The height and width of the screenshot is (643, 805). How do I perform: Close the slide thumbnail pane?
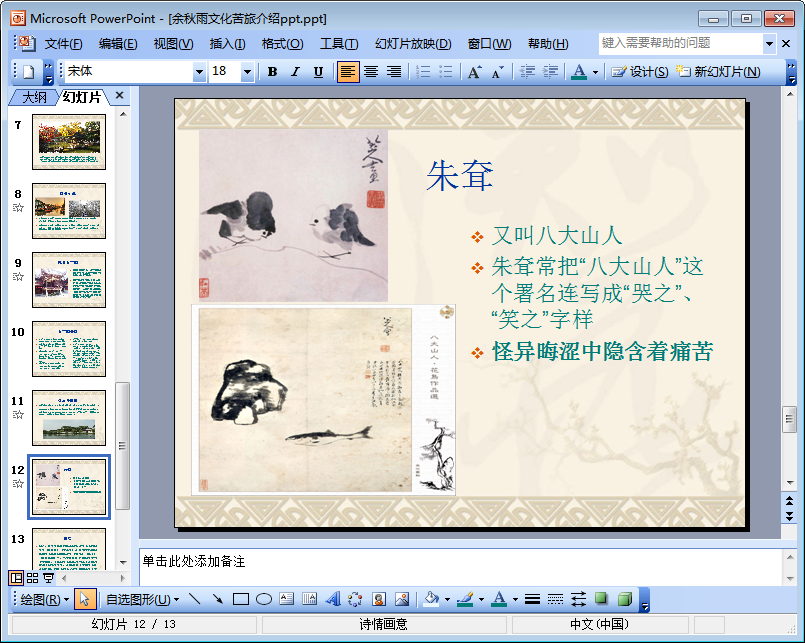[120, 96]
